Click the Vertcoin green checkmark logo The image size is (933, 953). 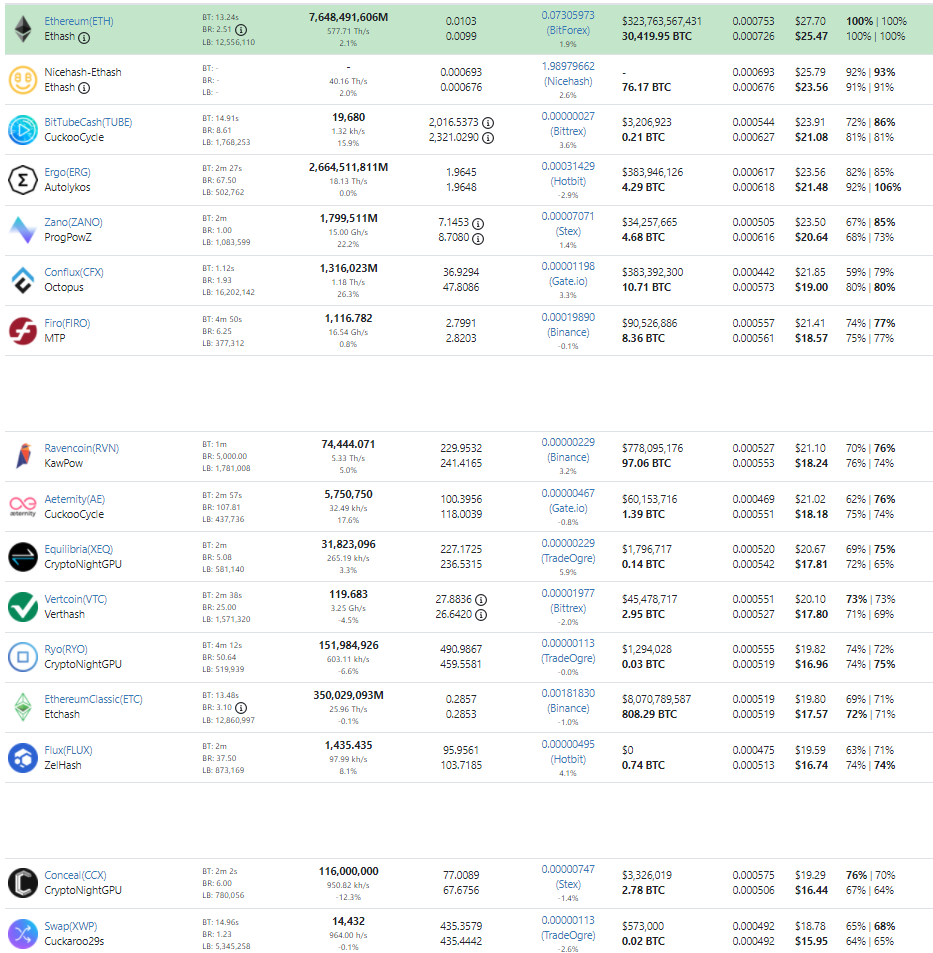coord(23,607)
